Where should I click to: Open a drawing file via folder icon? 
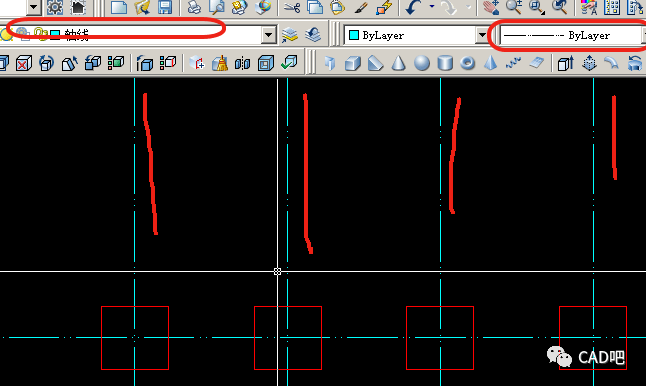[142, 7]
